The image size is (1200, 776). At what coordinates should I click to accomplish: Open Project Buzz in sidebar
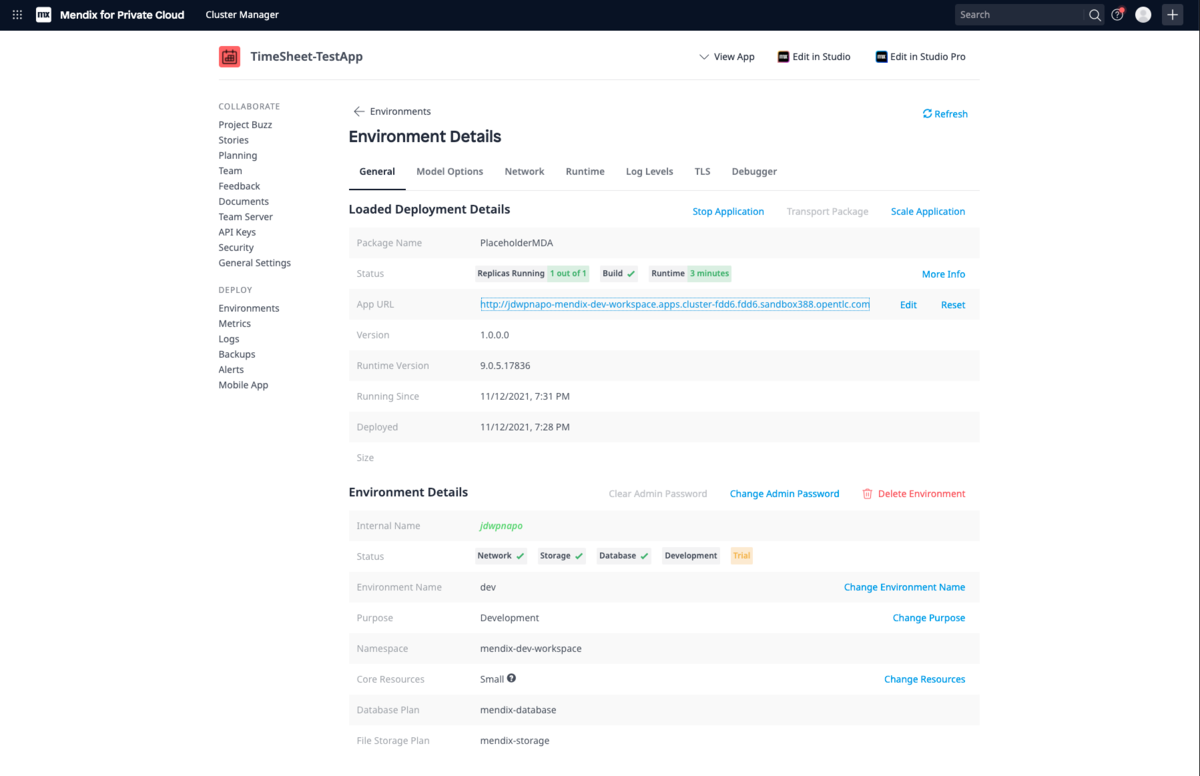(x=245, y=125)
